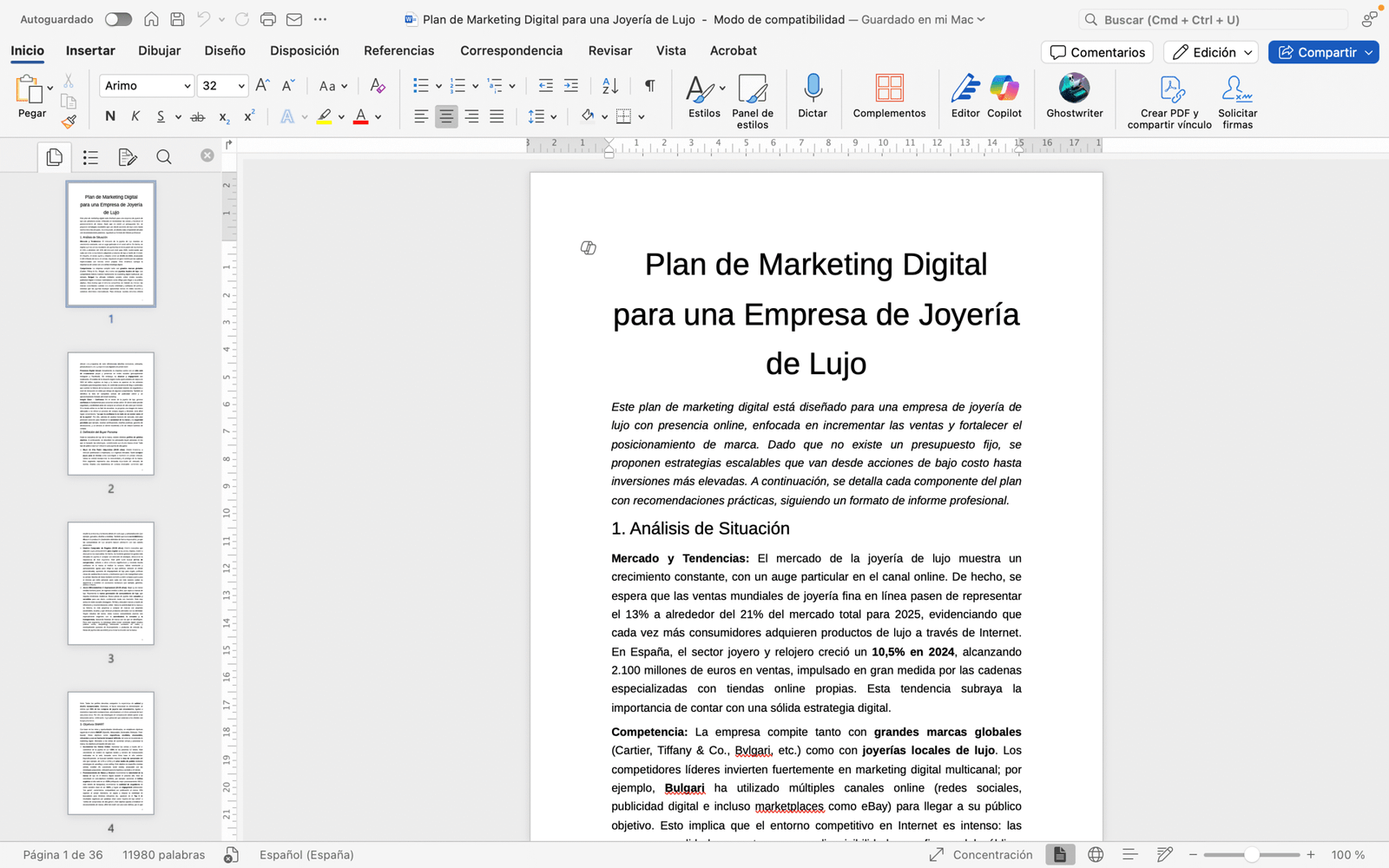
Task: Launch the Ghostwriter add-in
Action: (x=1074, y=89)
